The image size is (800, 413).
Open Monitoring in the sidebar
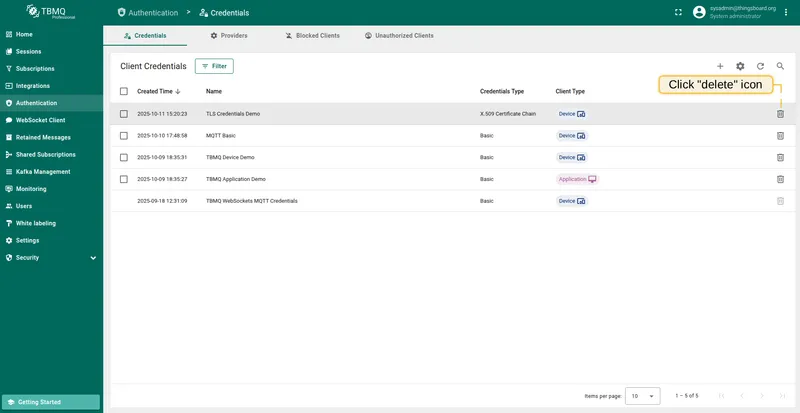point(51,189)
